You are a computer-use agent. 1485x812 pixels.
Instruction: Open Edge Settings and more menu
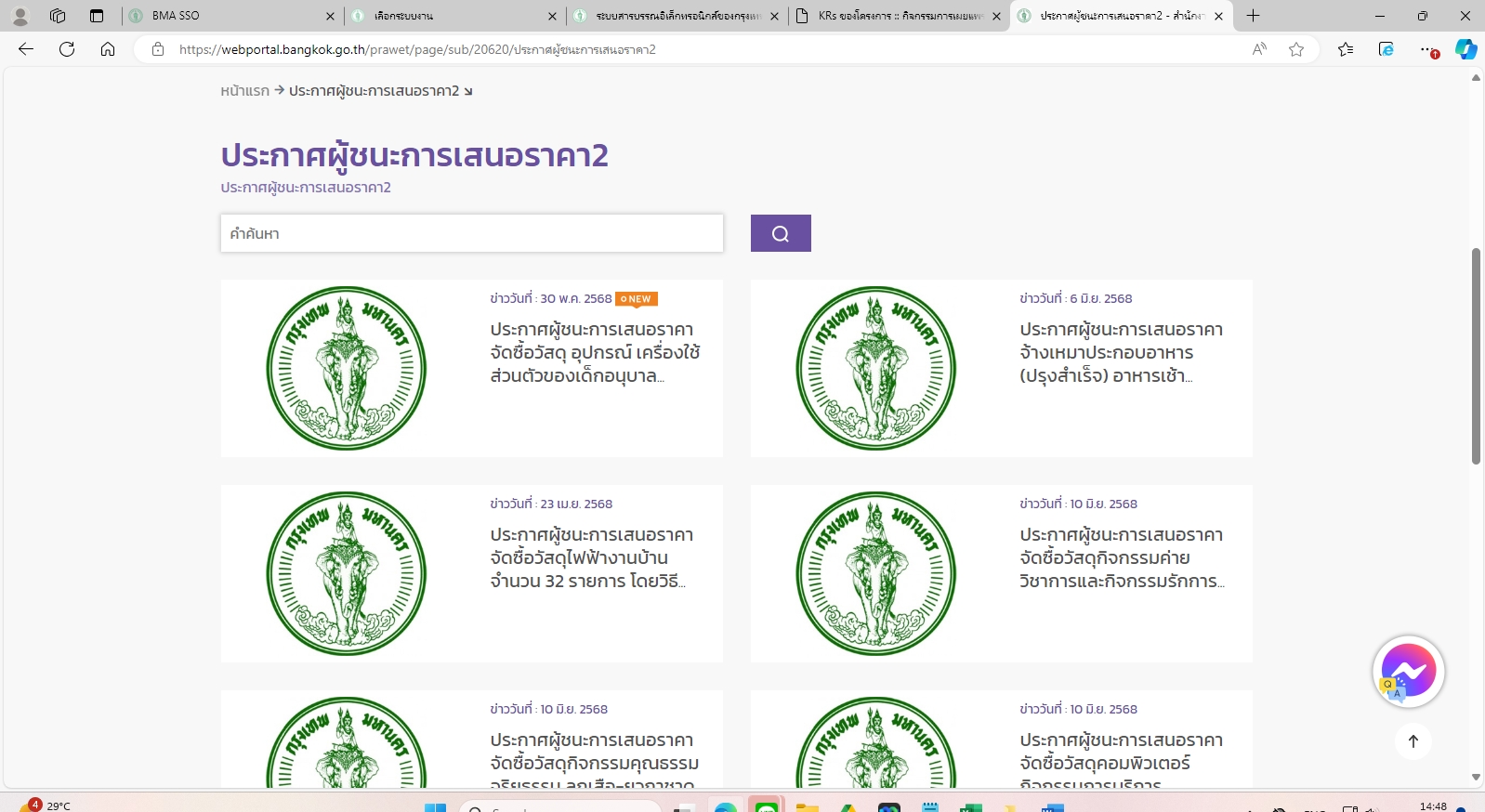click(x=1427, y=49)
